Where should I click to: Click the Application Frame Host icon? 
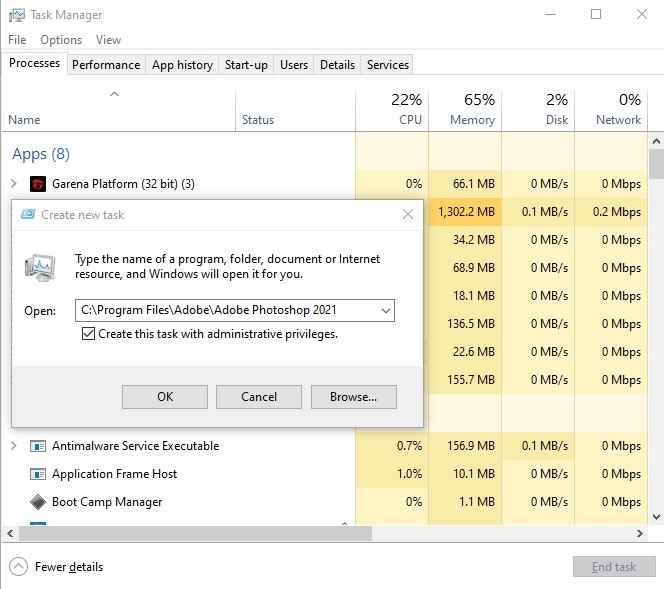[38, 474]
